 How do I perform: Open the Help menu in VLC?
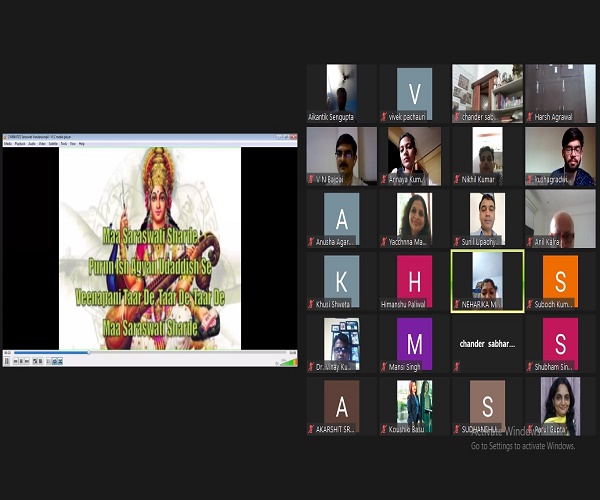82,144
